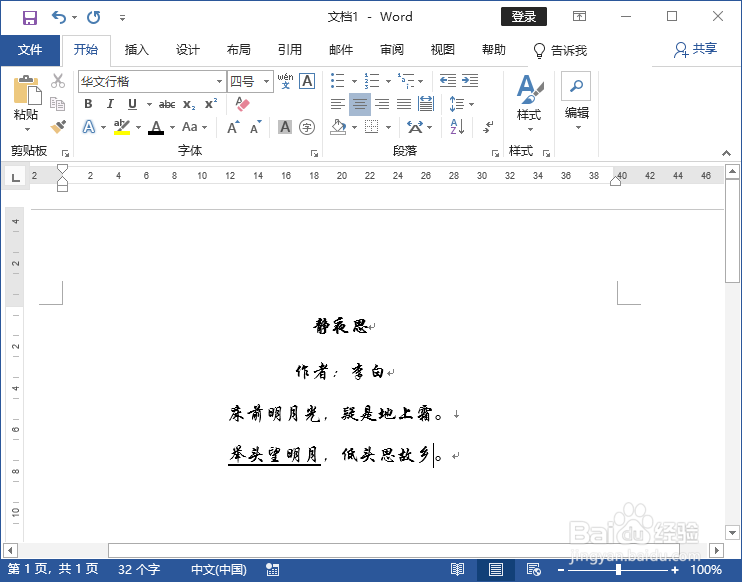Align text left

click(337, 104)
